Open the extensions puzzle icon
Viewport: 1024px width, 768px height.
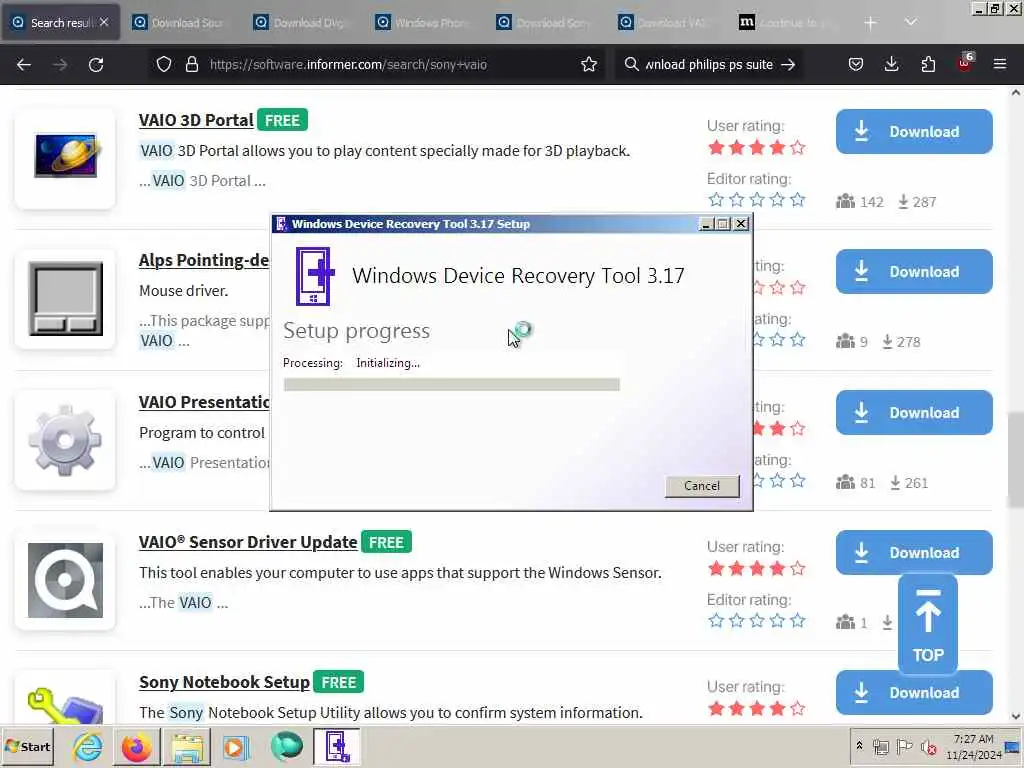point(928,65)
